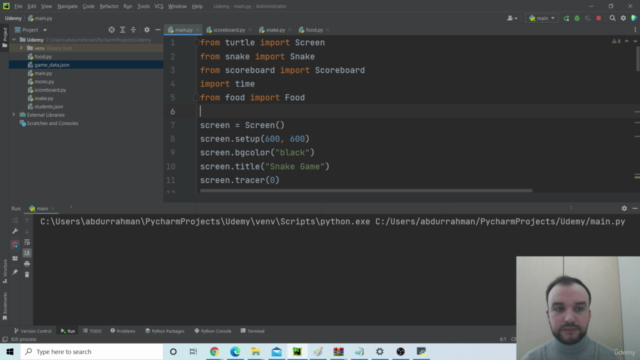This screenshot has width=640, height=360.
Task: Click the pin tab icon in Run panel
Action: 15,272
